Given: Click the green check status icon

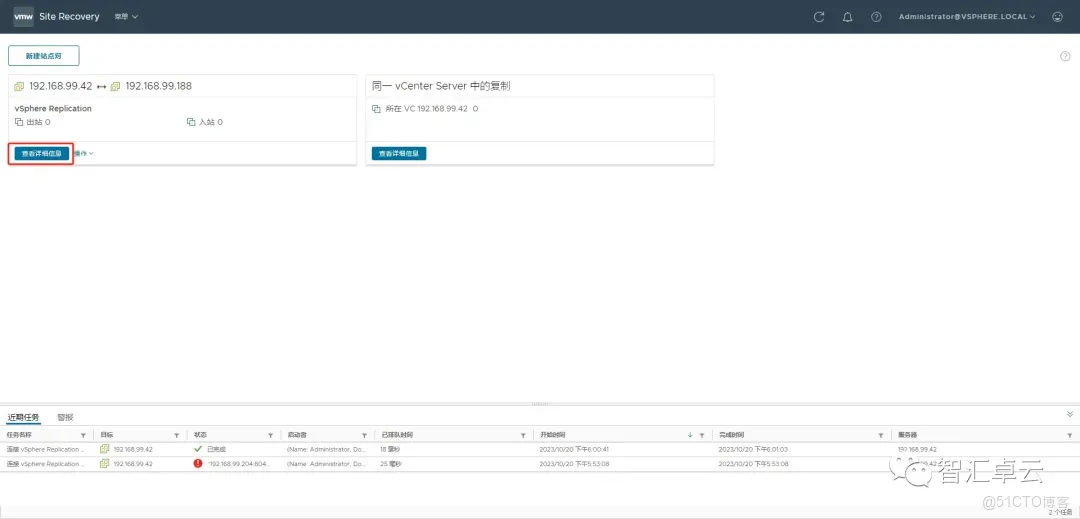Looking at the screenshot, I should pyautogui.click(x=198, y=449).
